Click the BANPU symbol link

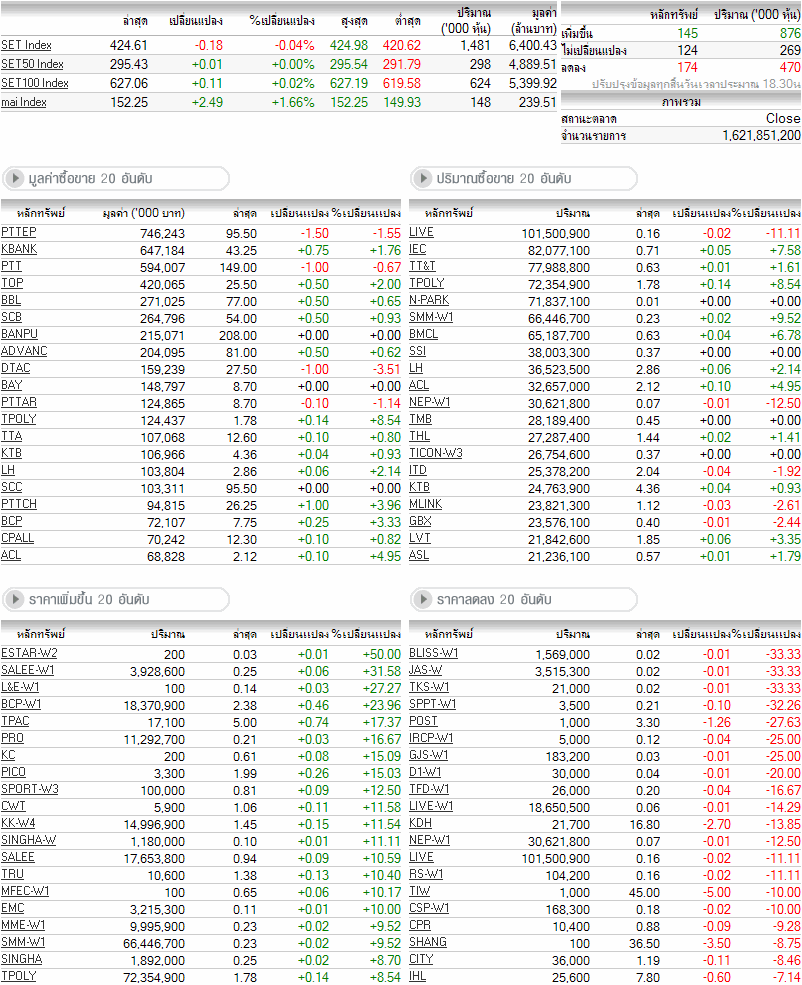click(x=19, y=334)
